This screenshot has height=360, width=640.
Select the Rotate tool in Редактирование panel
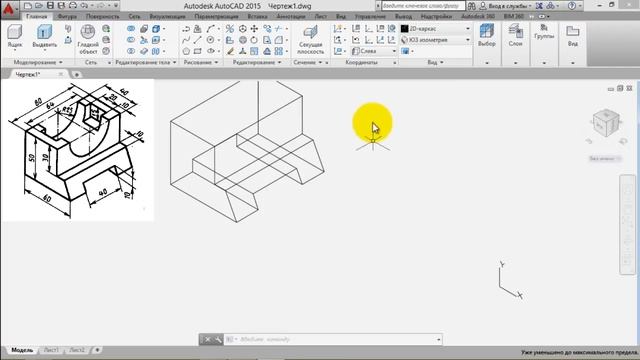[x=254, y=40]
